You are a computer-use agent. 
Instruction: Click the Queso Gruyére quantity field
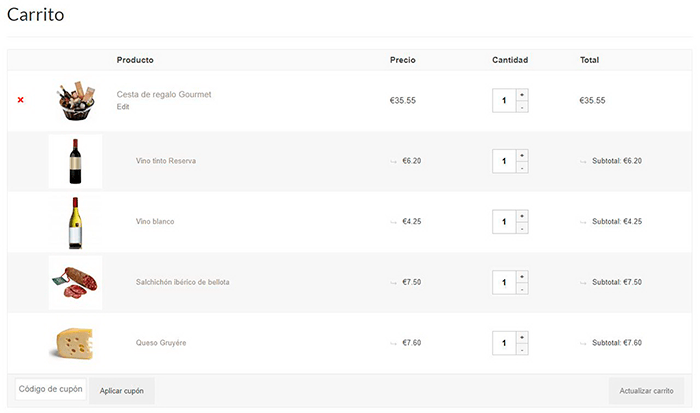coord(504,343)
